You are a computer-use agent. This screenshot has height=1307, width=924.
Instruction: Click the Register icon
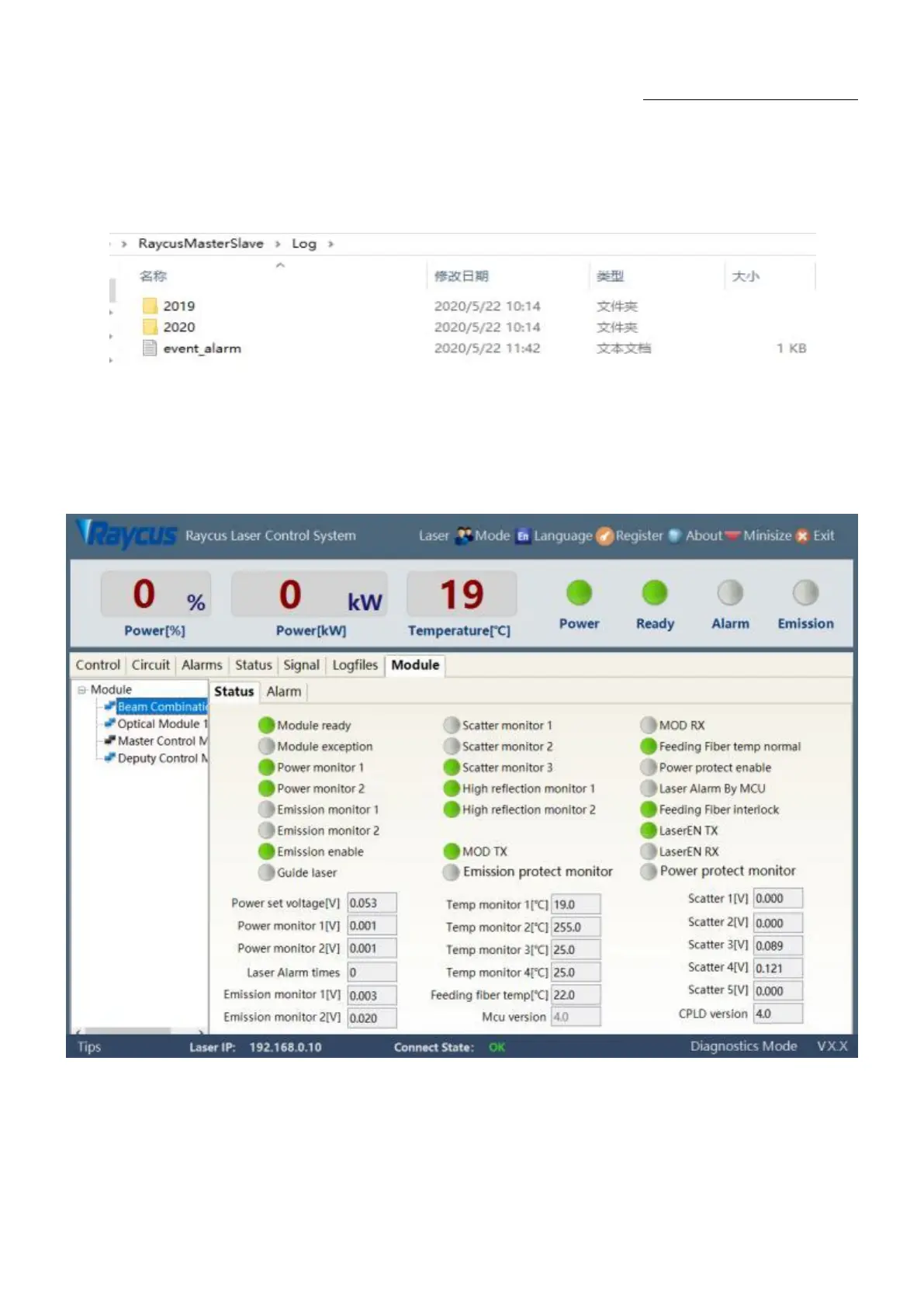[x=604, y=536]
